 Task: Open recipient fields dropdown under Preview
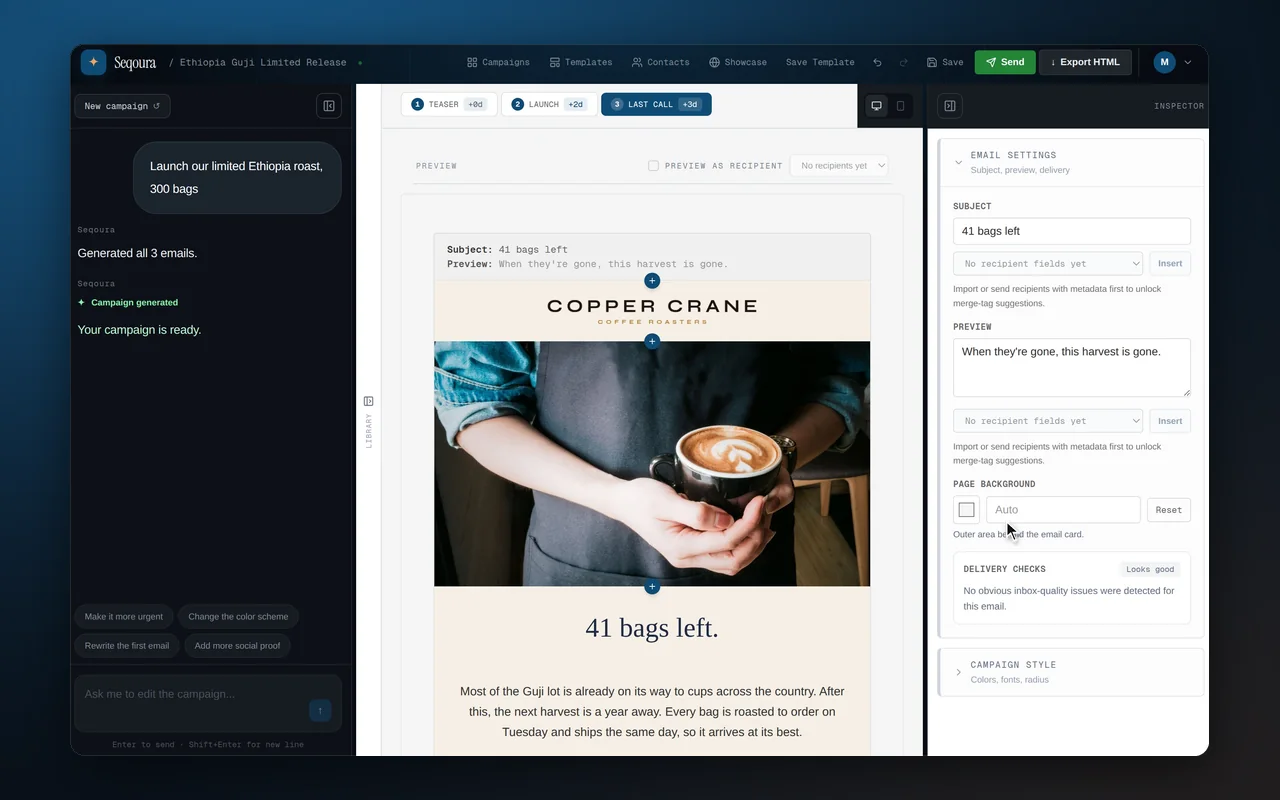(1048, 421)
